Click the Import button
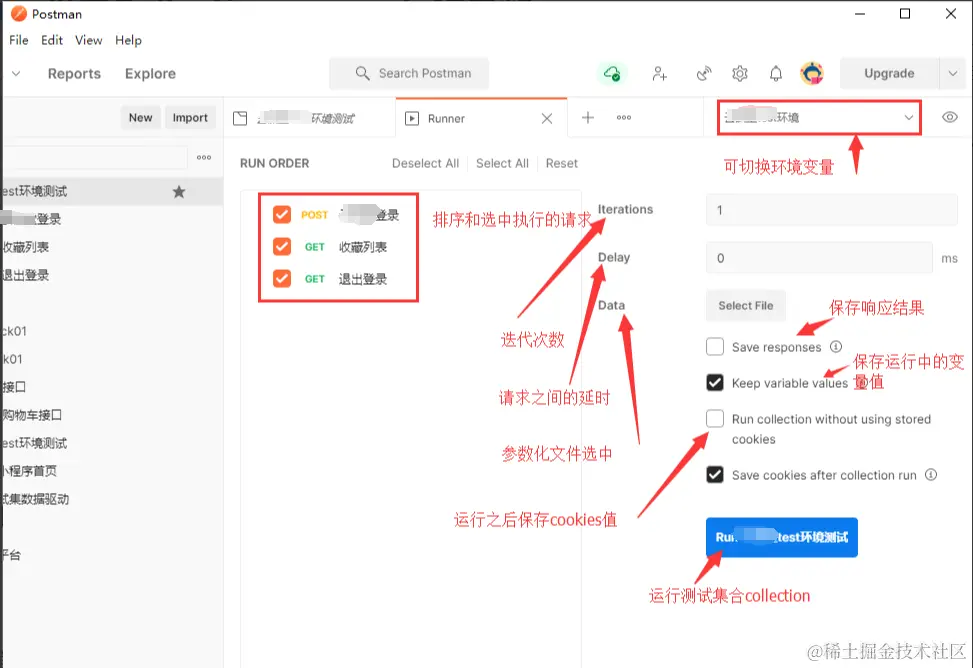The image size is (973, 668). (x=190, y=117)
